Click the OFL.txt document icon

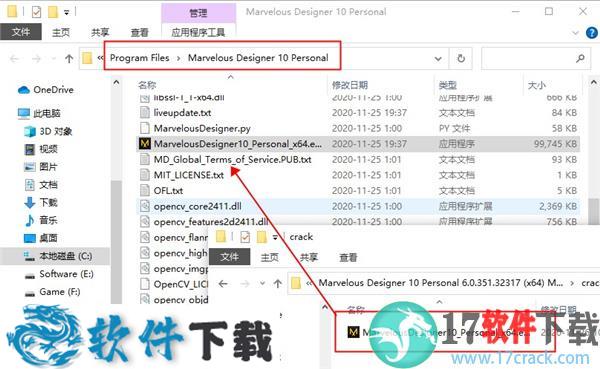pyautogui.click(x=145, y=191)
